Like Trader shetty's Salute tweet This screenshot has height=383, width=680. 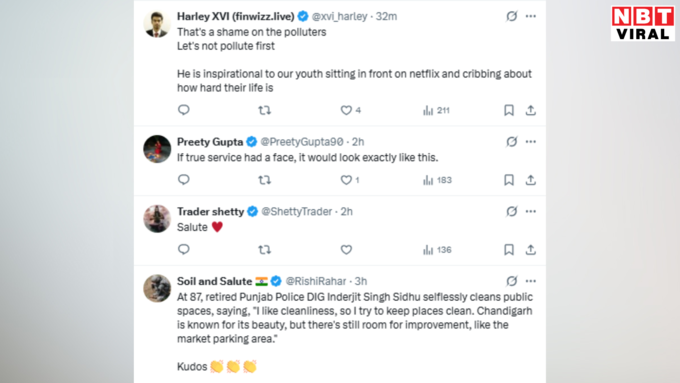(x=346, y=250)
